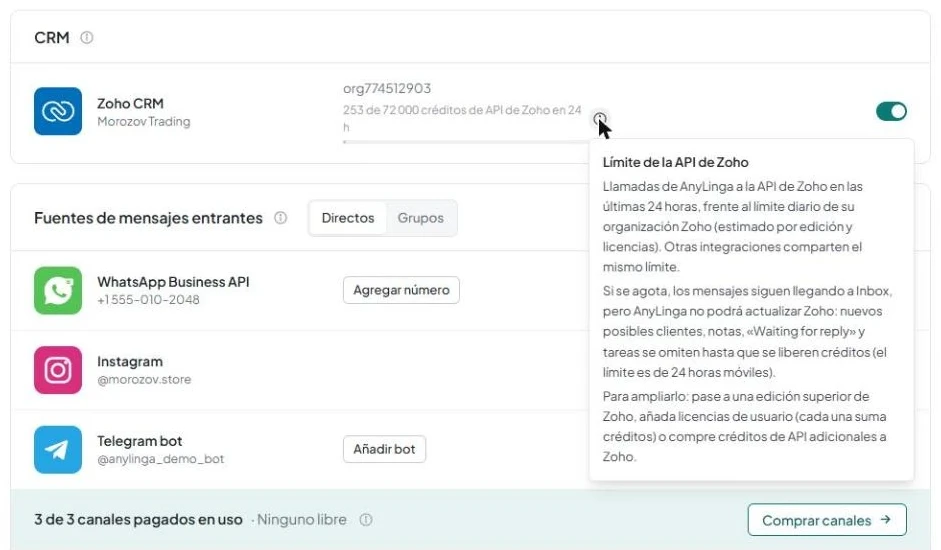
Task: Click the WhatsApp Business API icon
Action: [58, 290]
